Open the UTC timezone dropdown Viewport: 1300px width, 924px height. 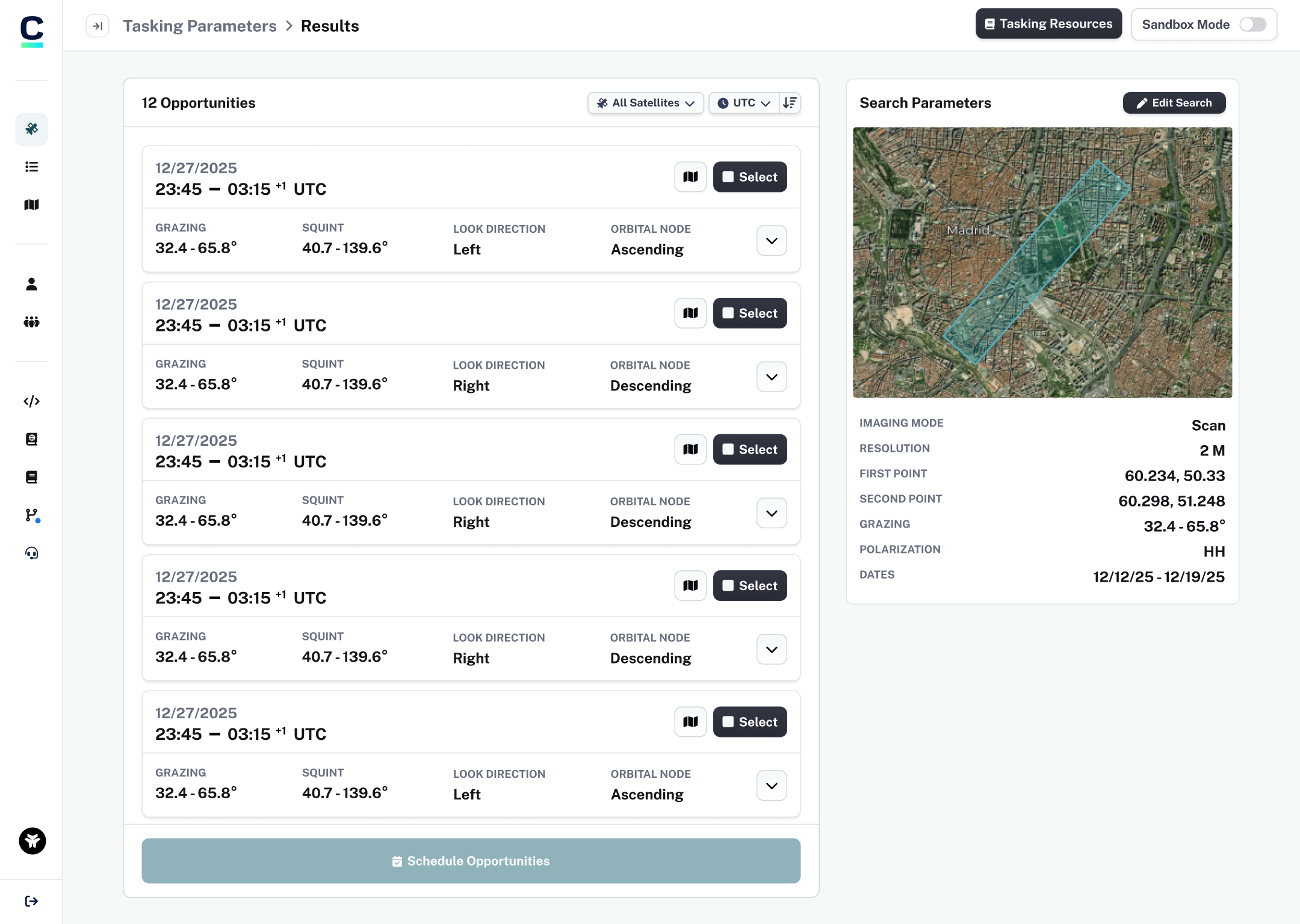pos(744,103)
